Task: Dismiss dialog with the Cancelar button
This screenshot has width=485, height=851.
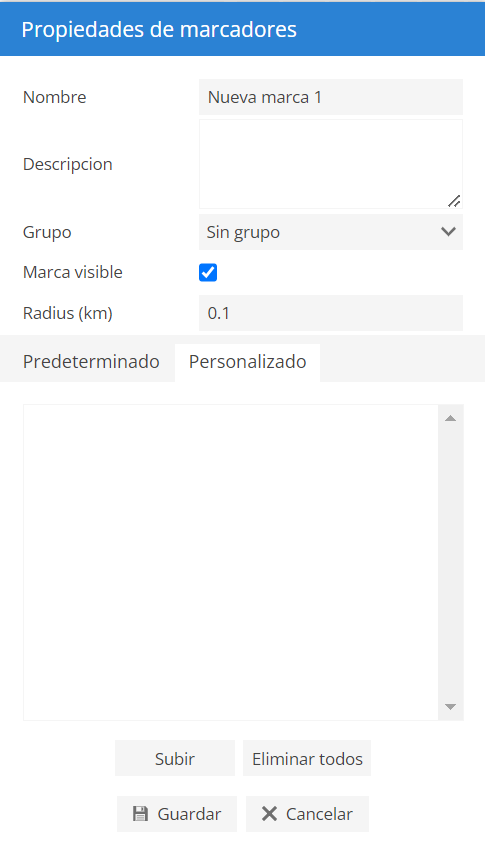Action: pyautogui.click(x=307, y=814)
